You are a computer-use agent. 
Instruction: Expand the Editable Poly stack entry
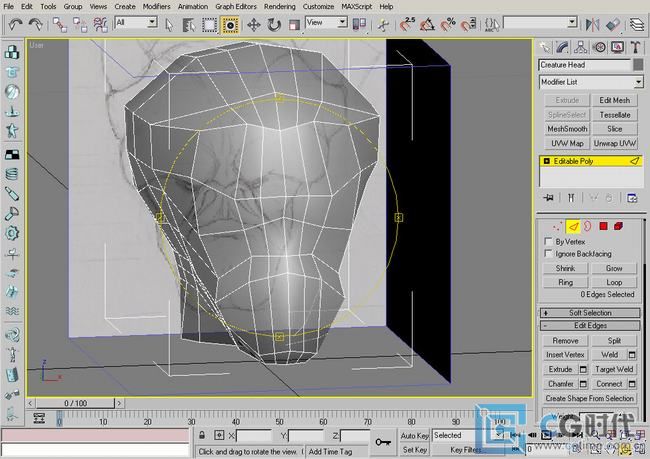[546, 161]
